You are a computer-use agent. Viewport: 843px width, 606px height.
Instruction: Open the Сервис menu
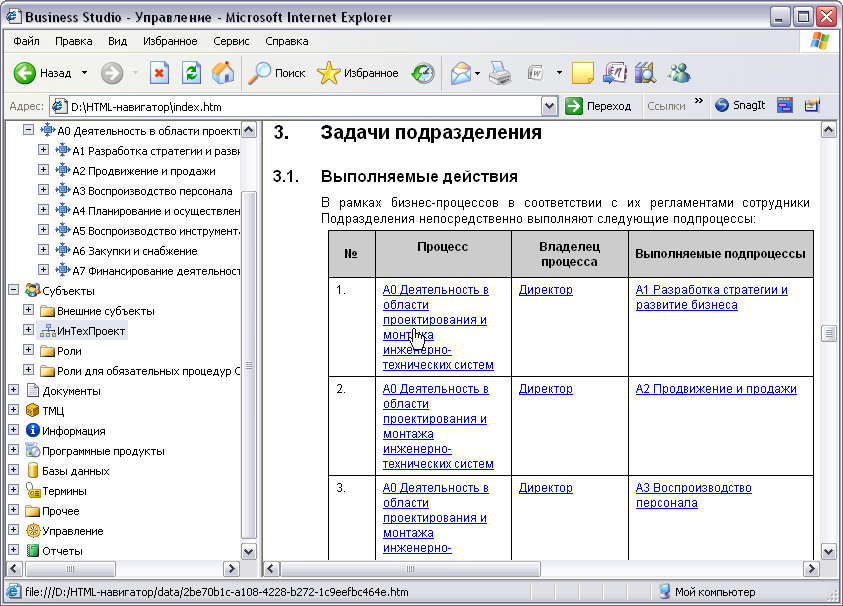click(231, 41)
